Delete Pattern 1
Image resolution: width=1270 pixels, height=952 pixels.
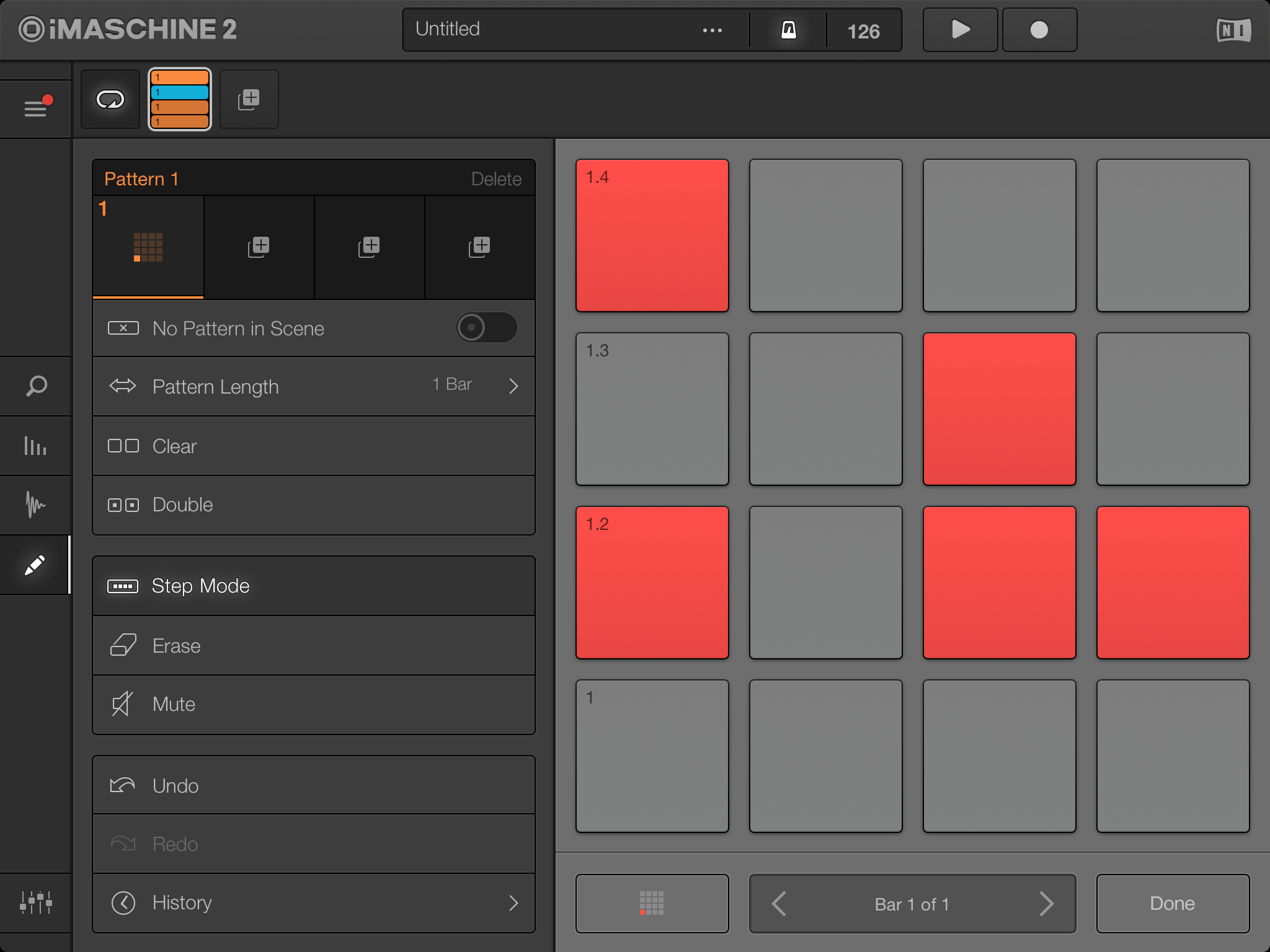click(x=496, y=179)
